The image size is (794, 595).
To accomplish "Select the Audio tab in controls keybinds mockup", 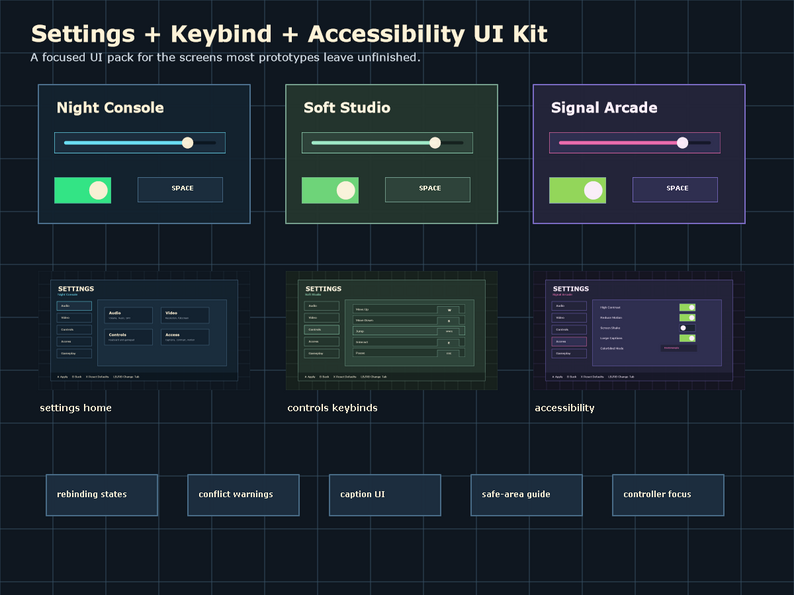I will (x=322, y=306).
